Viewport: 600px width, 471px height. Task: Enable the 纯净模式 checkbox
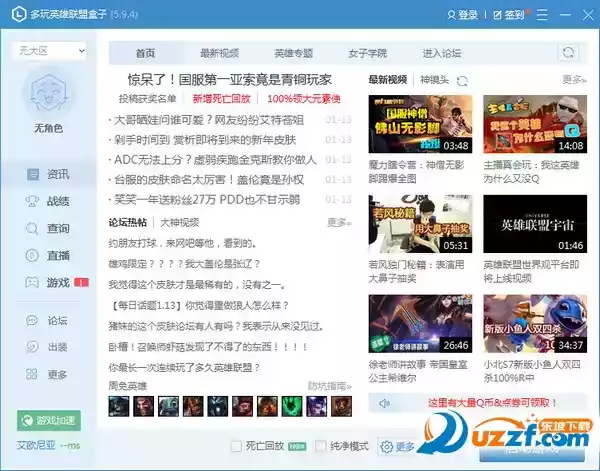[320, 446]
